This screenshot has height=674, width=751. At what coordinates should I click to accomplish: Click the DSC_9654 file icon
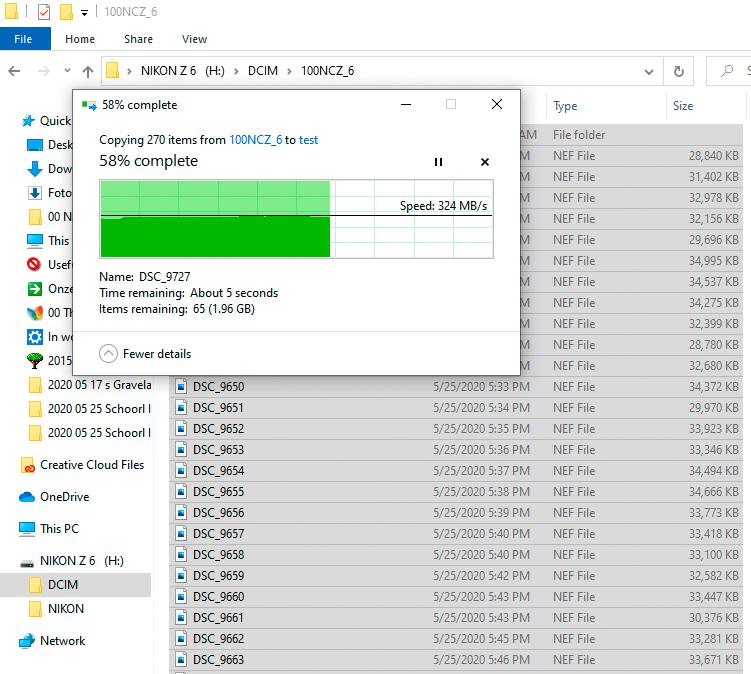tap(181, 471)
